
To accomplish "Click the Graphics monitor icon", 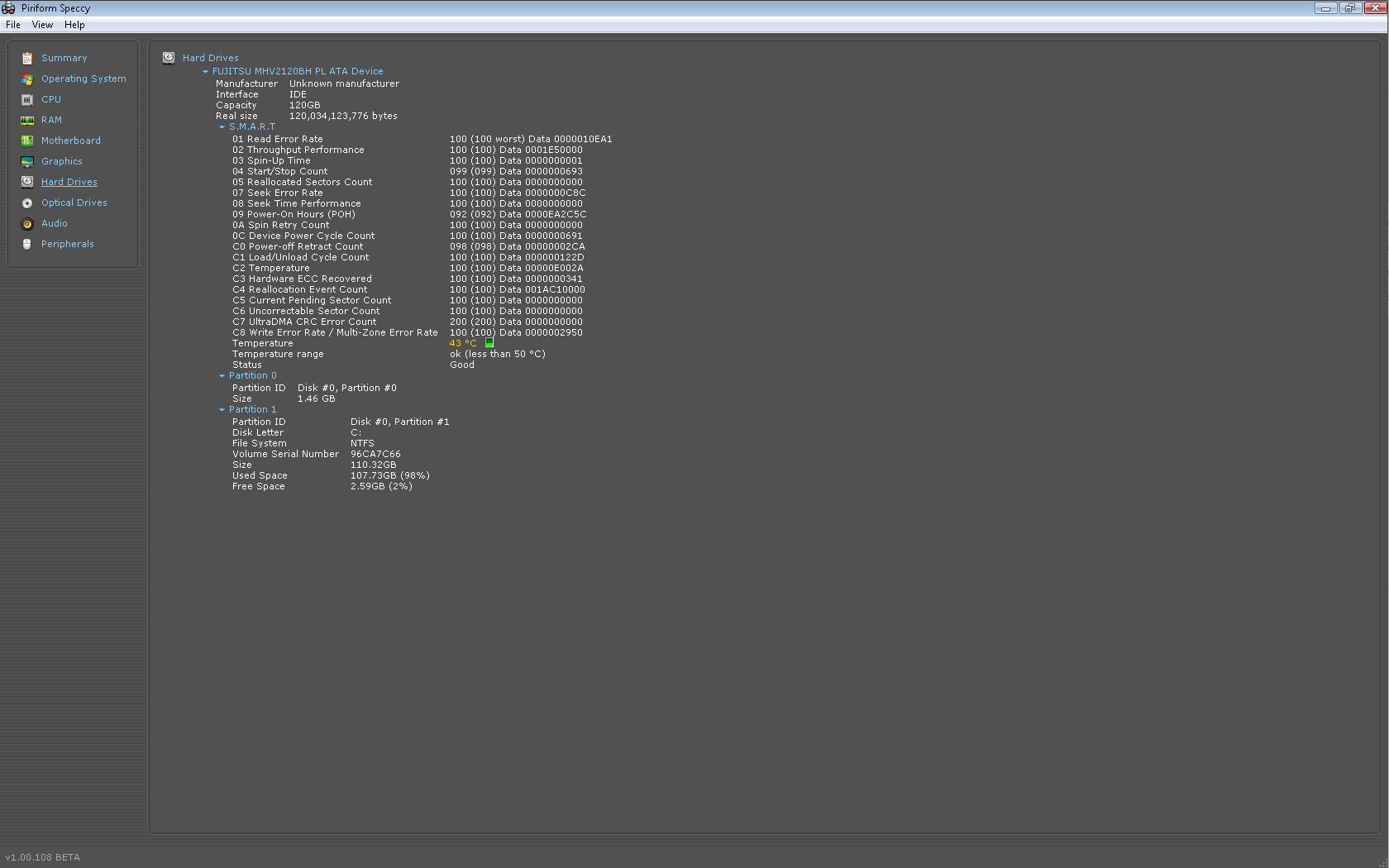I will (27, 161).
